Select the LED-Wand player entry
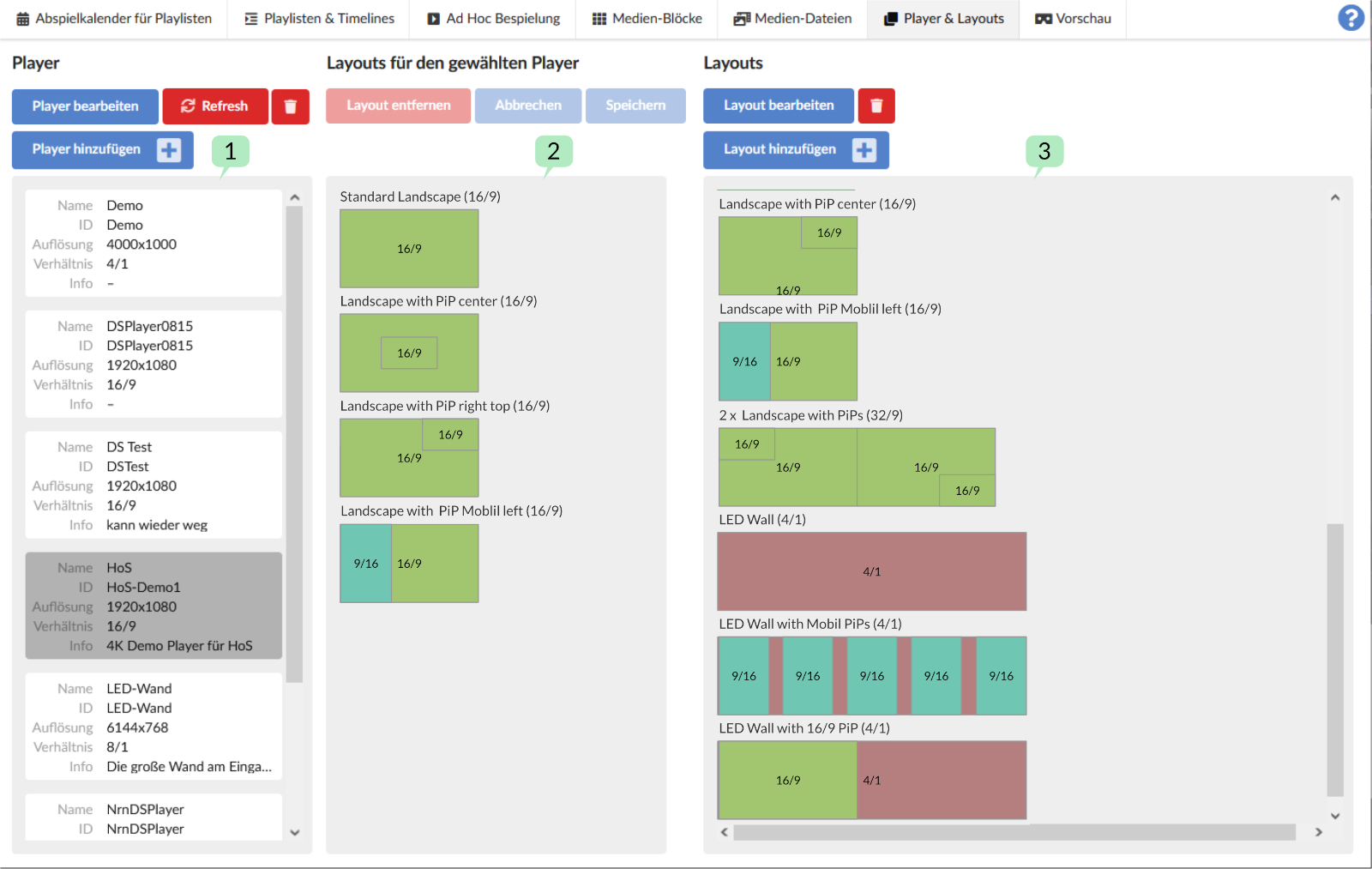The height and width of the screenshot is (869, 1372). 153,727
